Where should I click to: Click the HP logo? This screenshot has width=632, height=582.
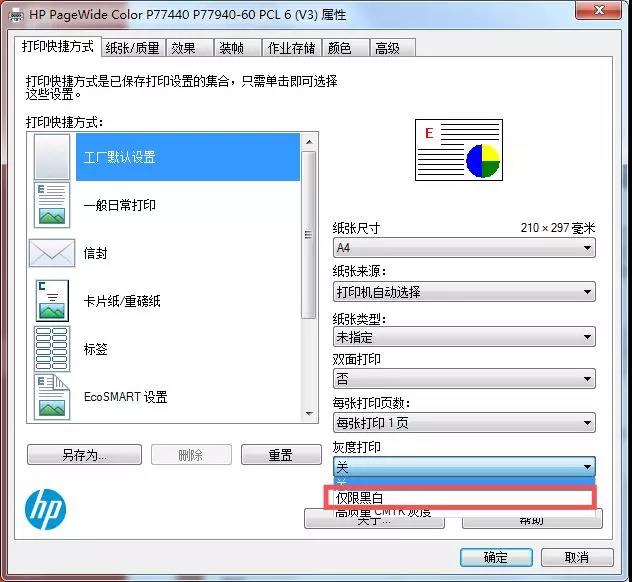pyautogui.click(x=46, y=509)
